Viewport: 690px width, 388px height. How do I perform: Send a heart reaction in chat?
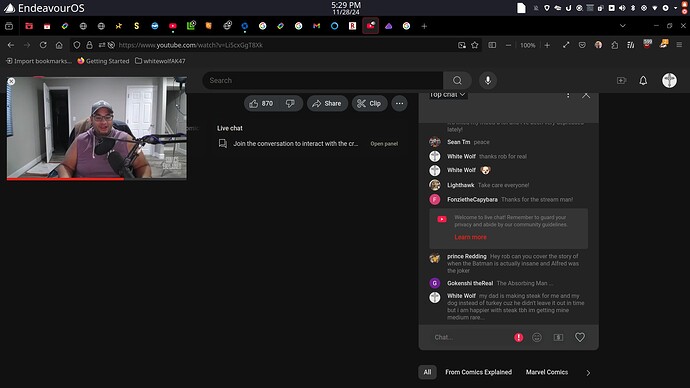coord(580,337)
